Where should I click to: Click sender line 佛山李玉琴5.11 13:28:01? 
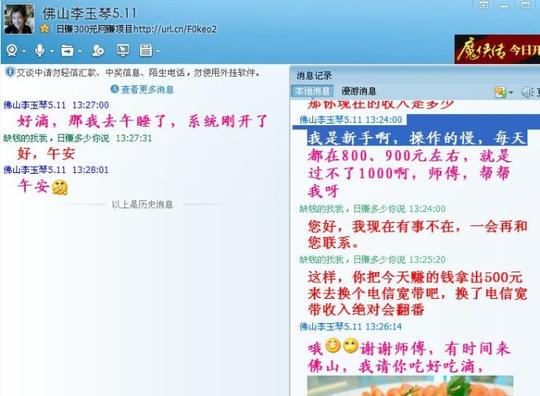coord(56,169)
